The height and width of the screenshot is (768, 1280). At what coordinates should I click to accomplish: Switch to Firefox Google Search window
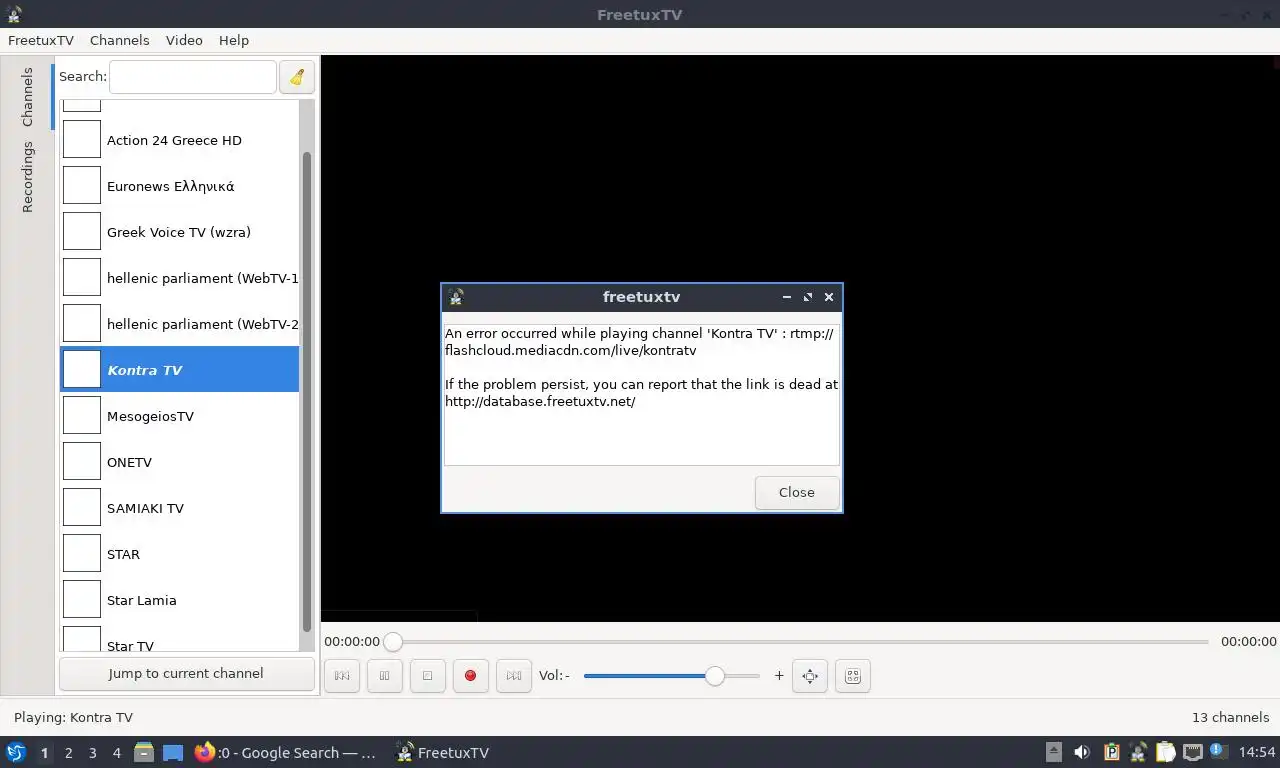[x=287, y=753]
